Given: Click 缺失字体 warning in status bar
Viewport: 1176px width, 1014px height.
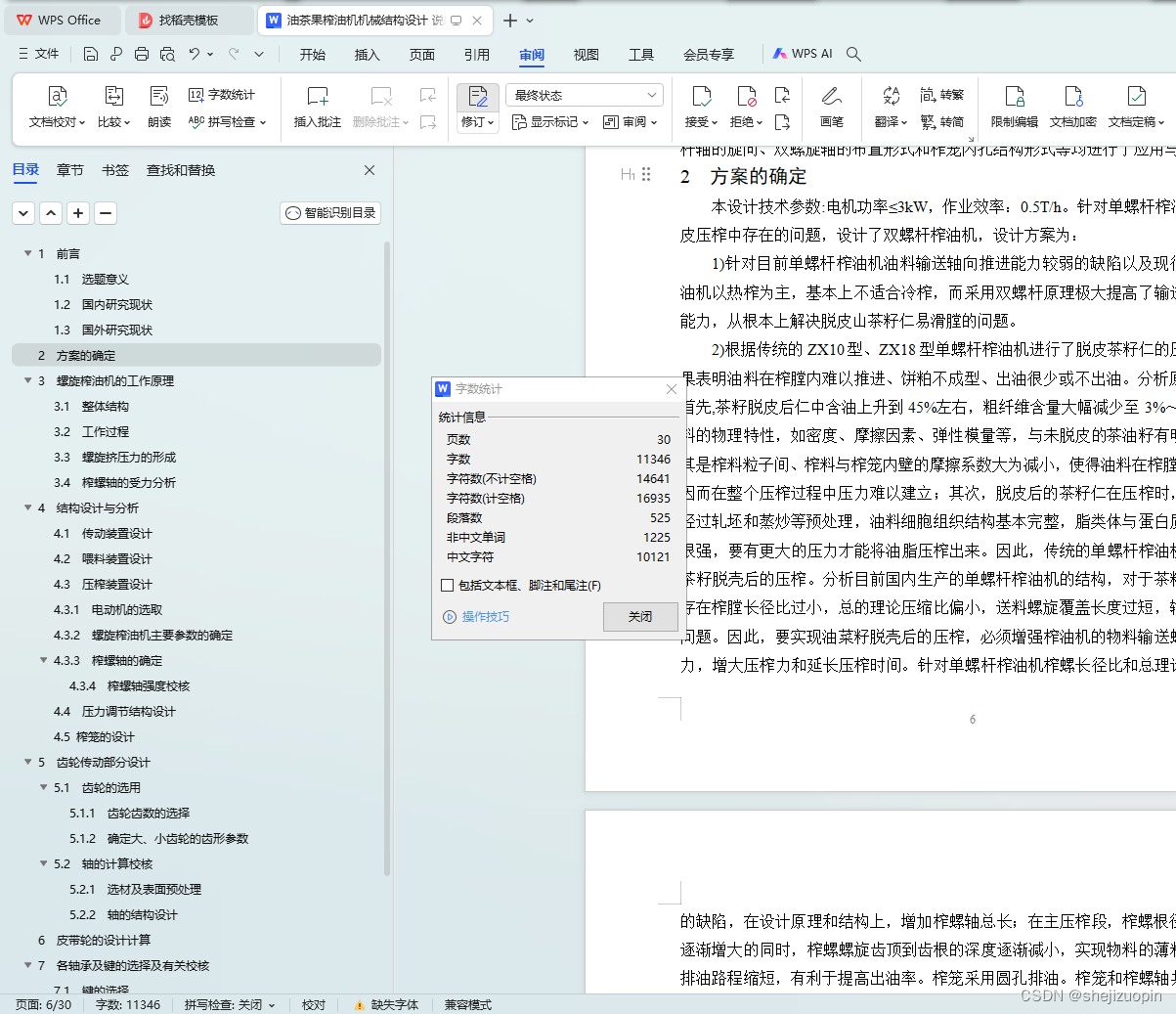Looking at the screenshot, I should point(386,1004).
